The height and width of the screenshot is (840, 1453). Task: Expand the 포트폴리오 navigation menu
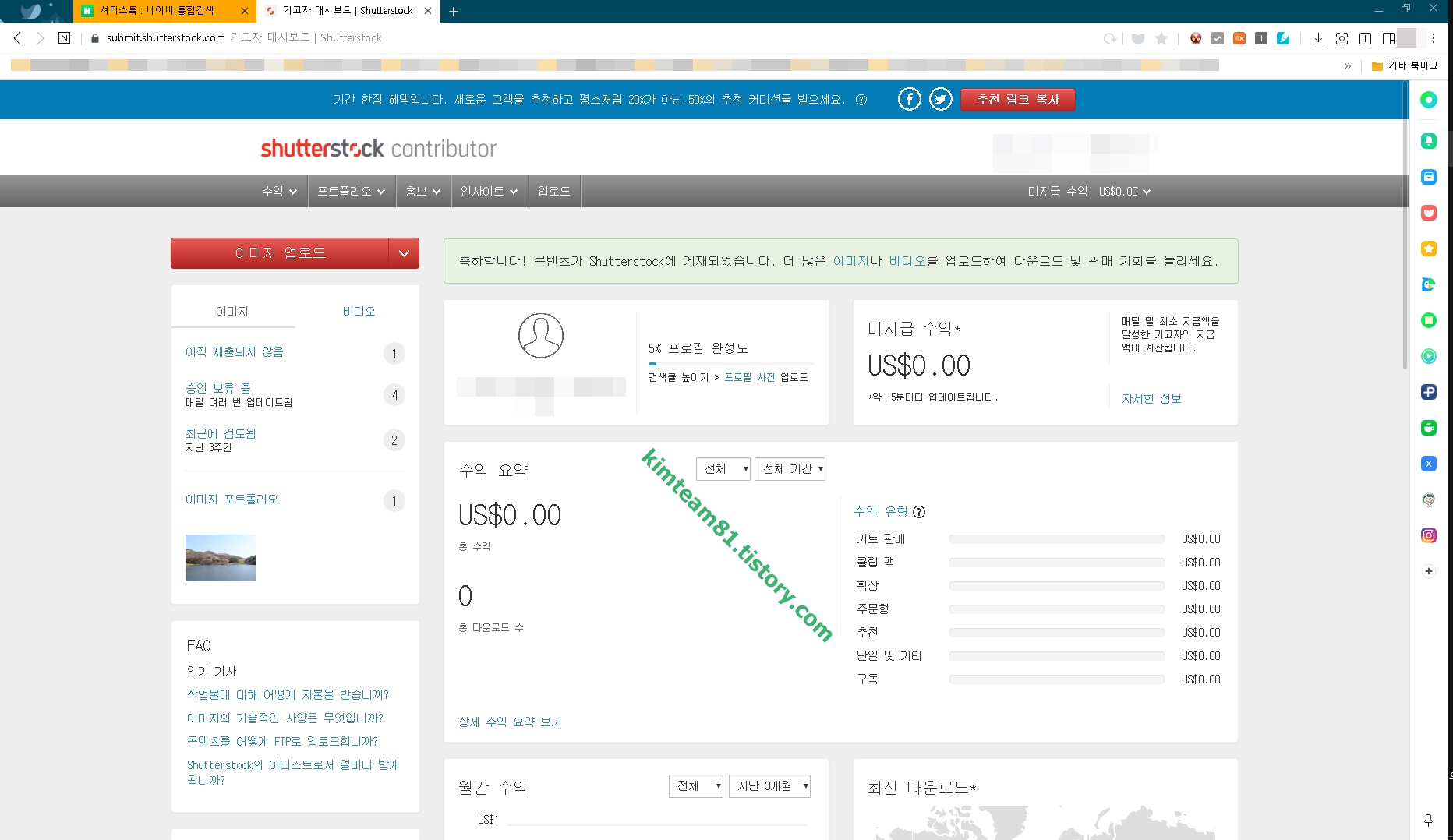pyautogui.click(x=351, y=191)
